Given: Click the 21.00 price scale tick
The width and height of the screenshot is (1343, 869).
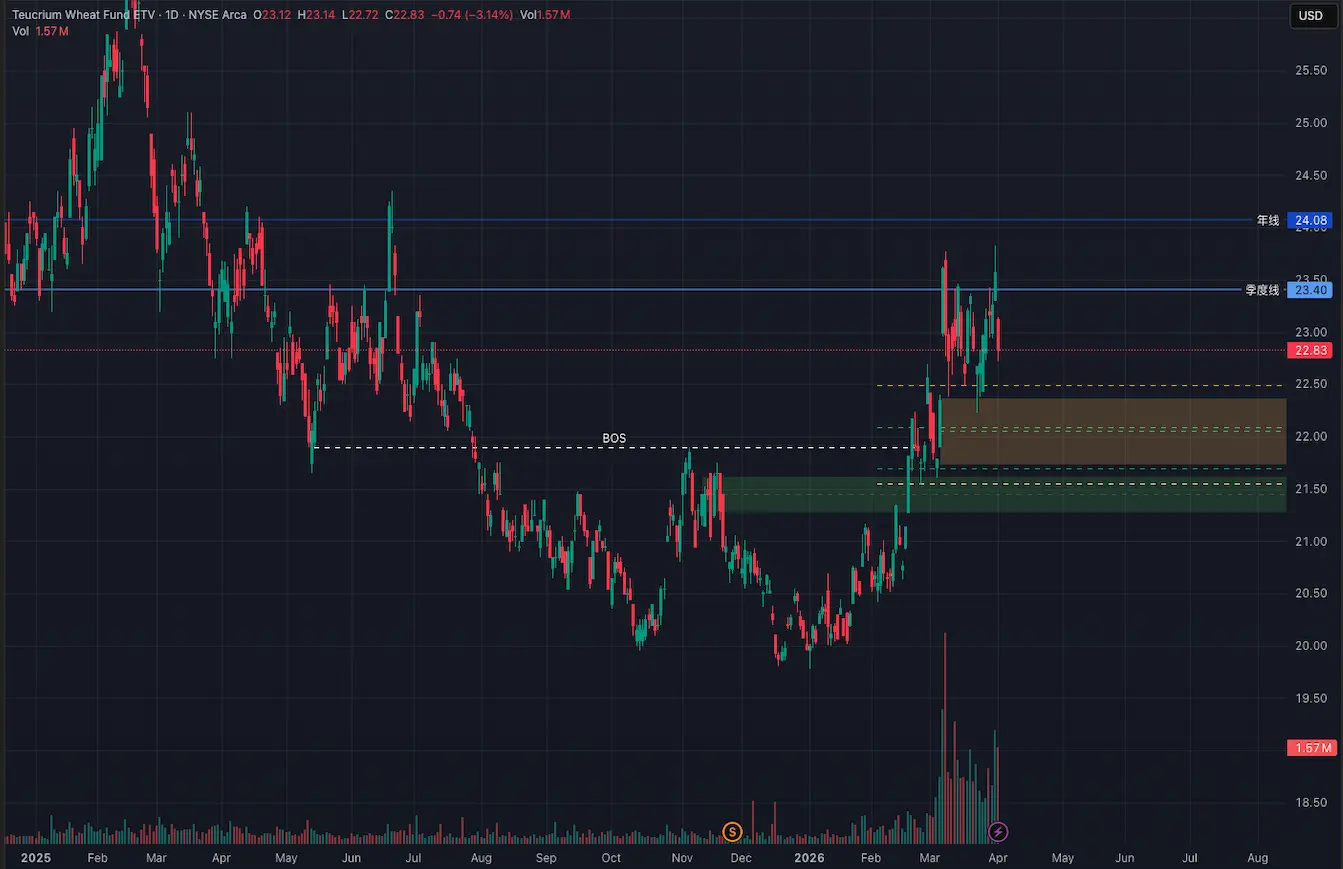Looking at the screenshot, I should (1310, 541).
